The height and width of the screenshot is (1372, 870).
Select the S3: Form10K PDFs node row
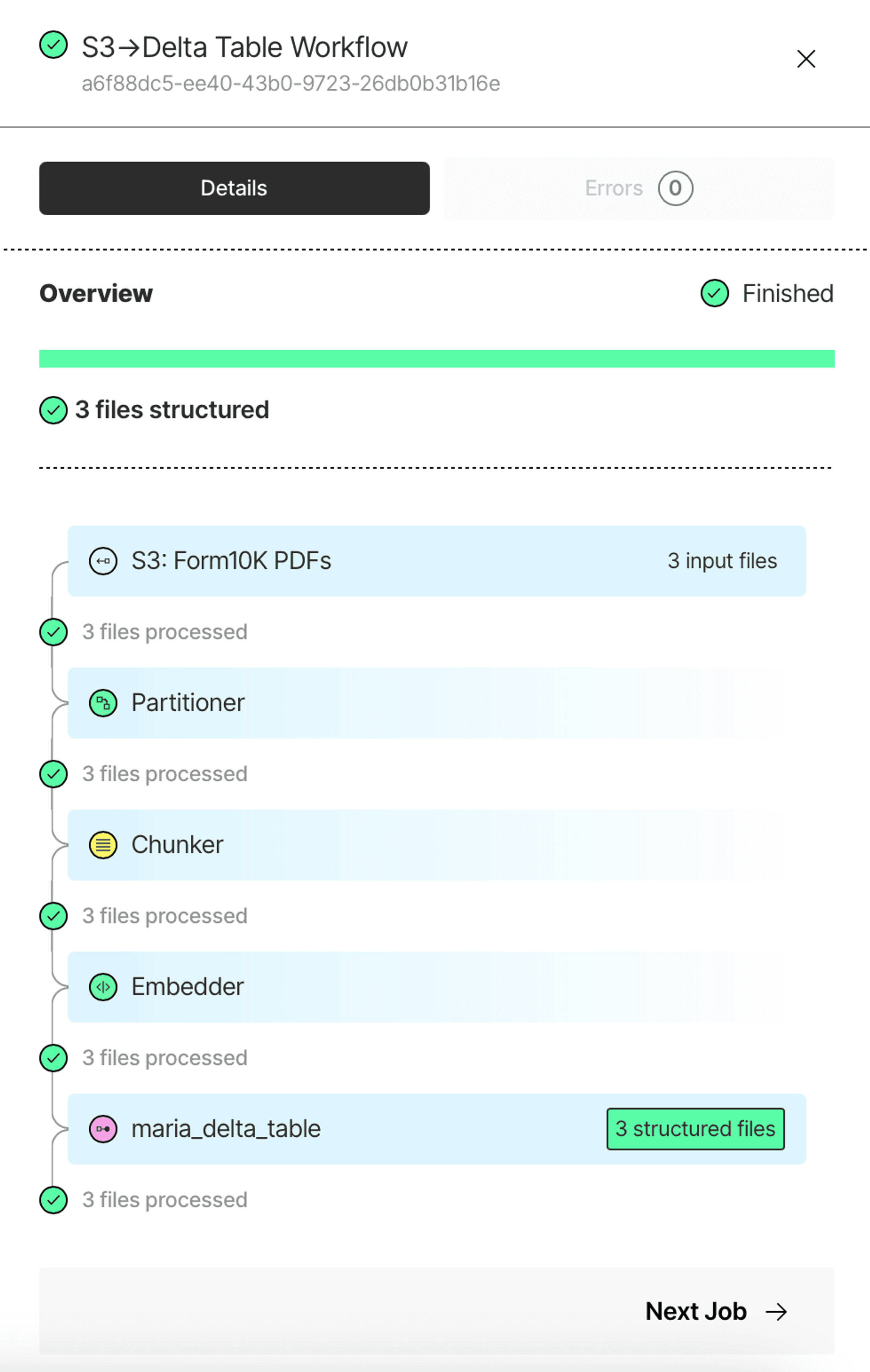coord(437,561)
